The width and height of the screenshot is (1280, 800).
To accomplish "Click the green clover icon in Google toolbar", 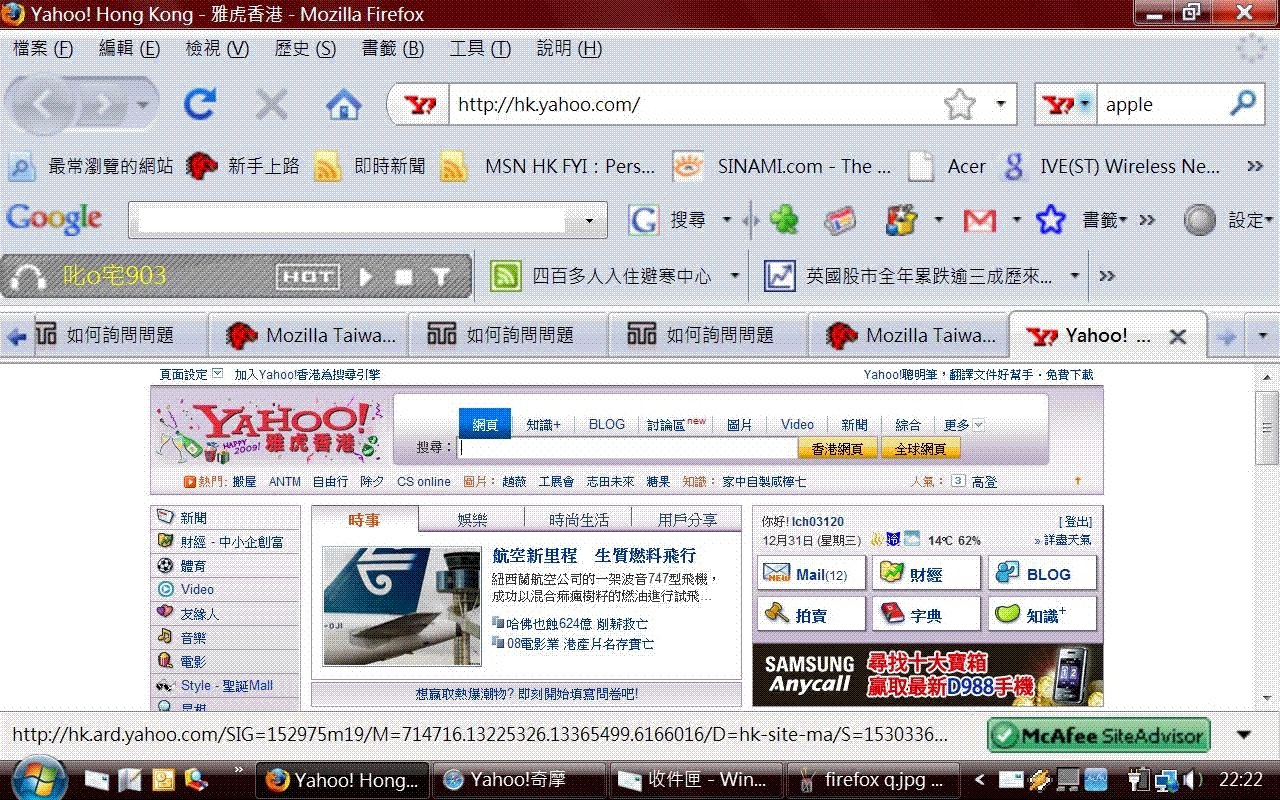I will 784,220.
